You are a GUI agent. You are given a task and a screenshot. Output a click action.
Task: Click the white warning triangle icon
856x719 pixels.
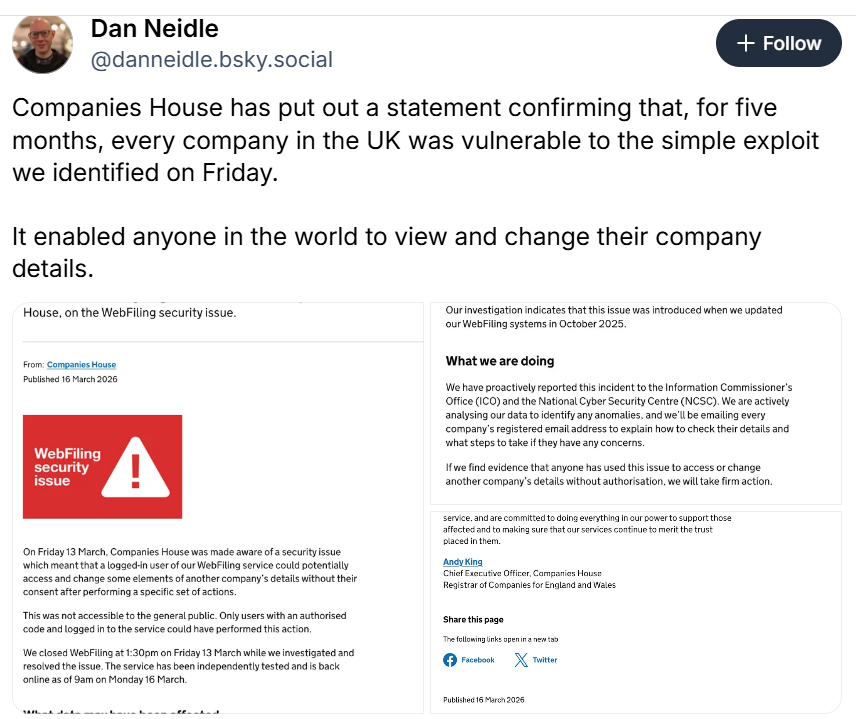tap(138, 467)
